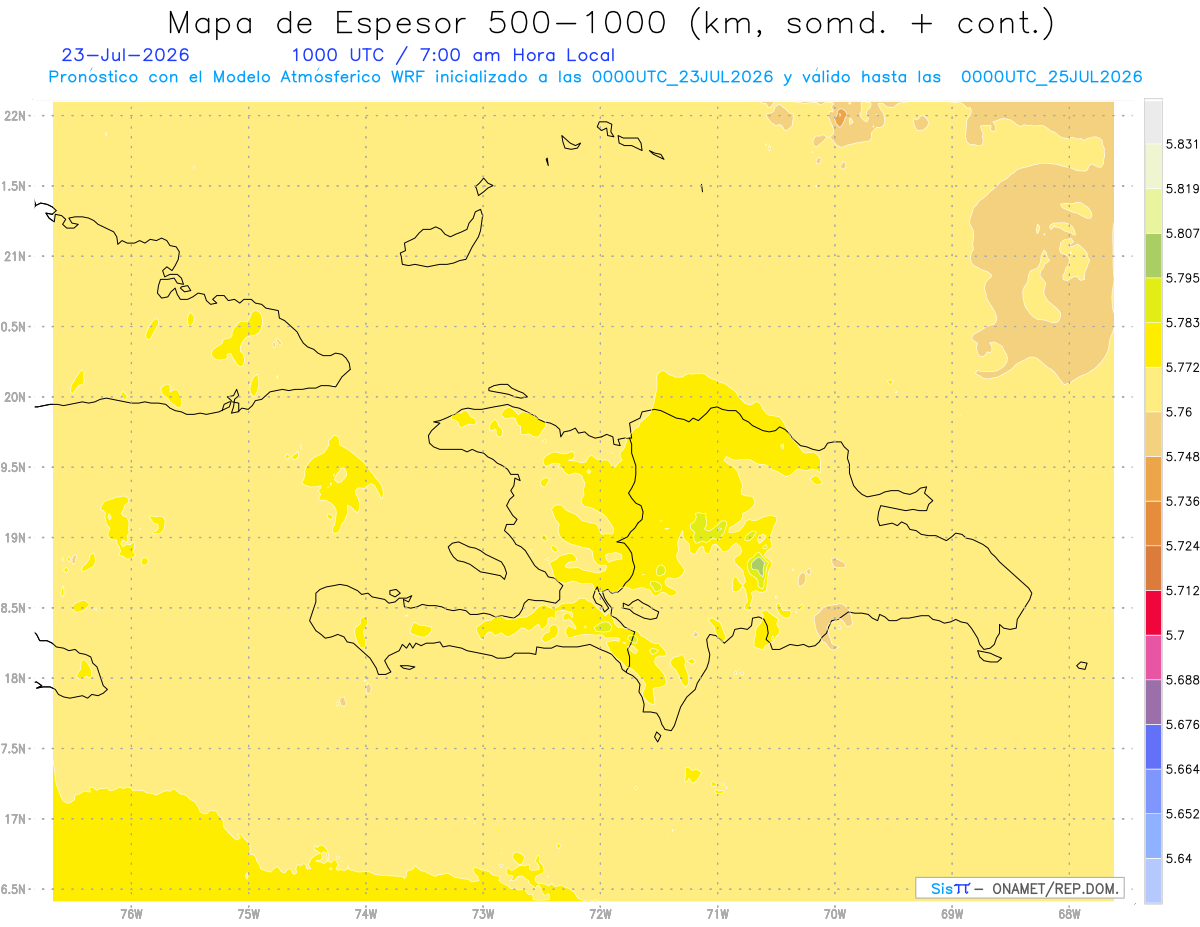Select the legend value "5.76"
1200x927 pixels.
tap(1179, 412)
